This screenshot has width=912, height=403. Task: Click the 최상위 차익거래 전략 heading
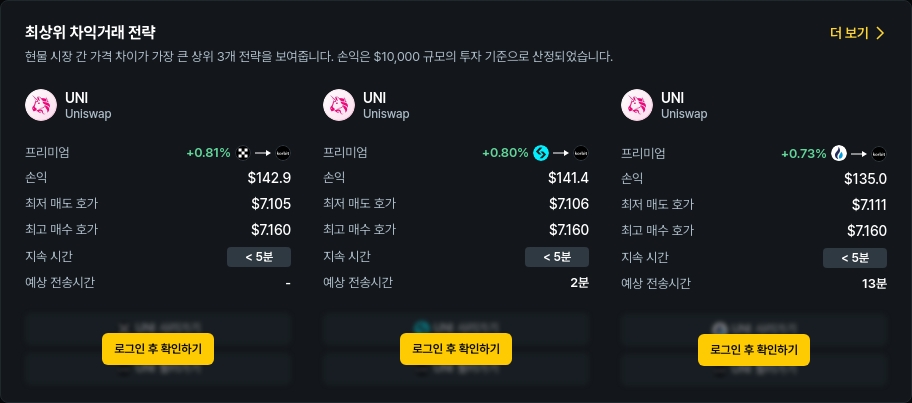point(90,32)
